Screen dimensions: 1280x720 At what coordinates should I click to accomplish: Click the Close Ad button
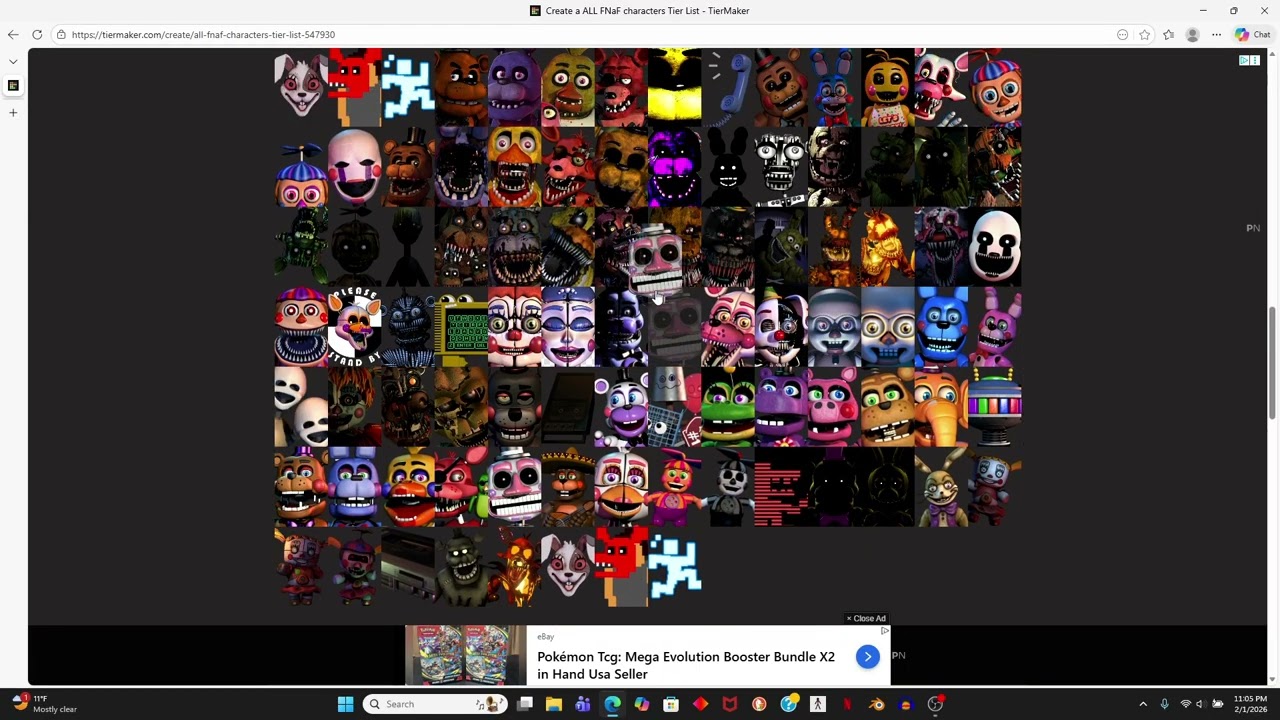pyautogui.click(x=866, y=618)
